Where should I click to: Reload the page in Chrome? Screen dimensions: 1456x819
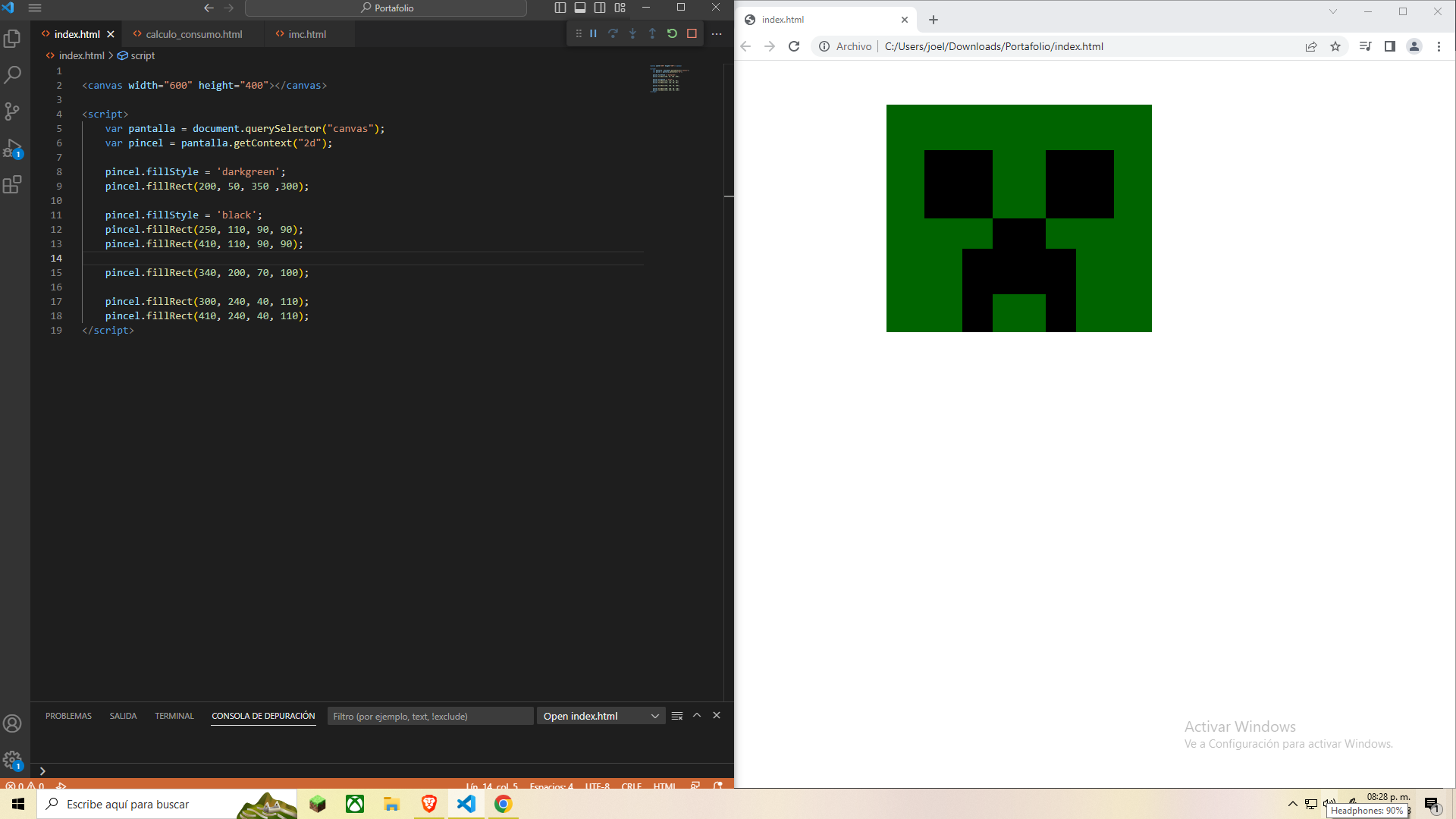[794, 46]
